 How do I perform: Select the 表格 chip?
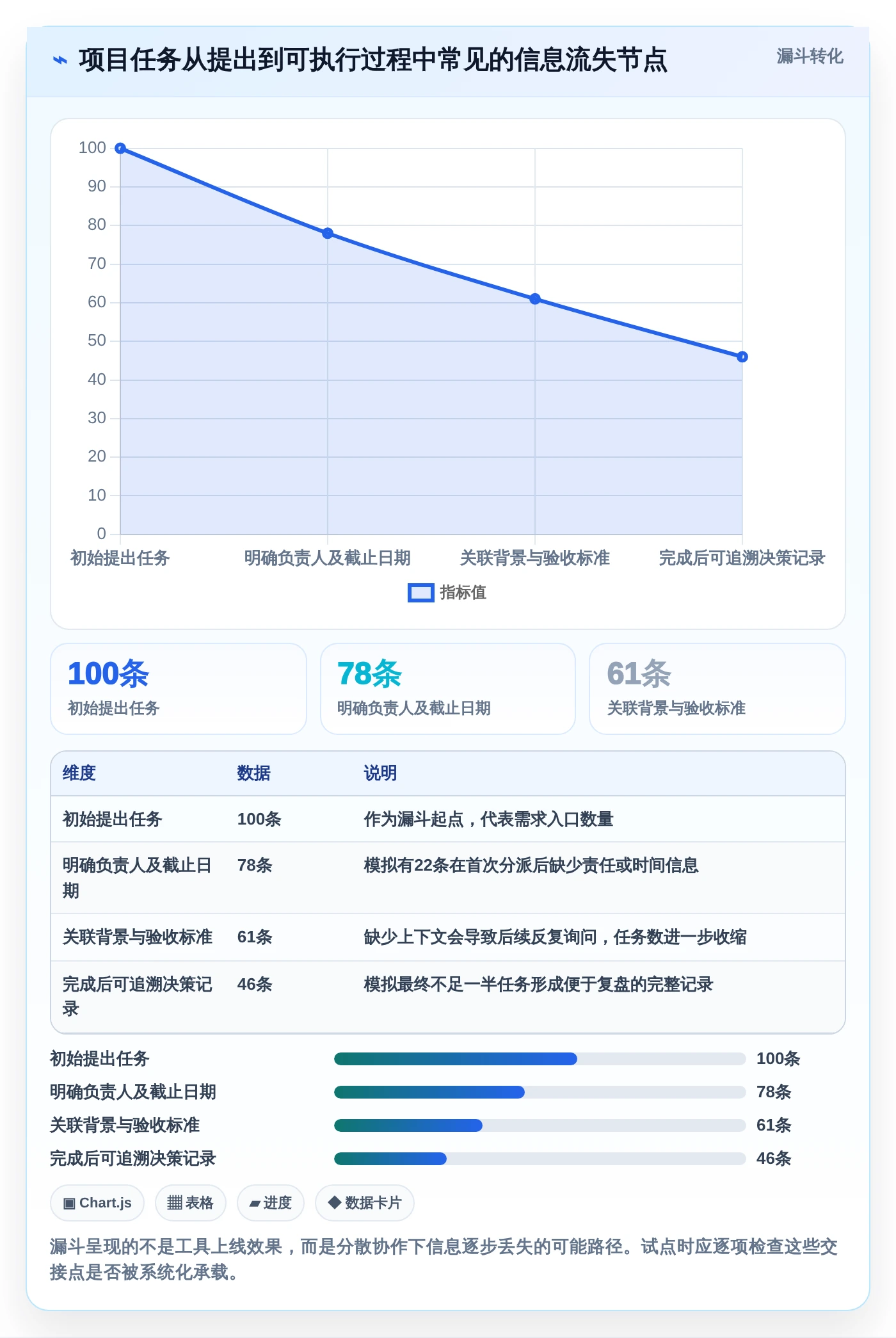click(x=191, y=1203)
